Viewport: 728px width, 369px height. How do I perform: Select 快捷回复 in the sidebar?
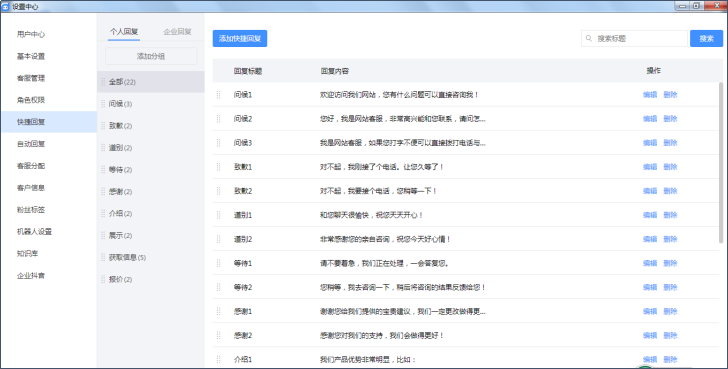tap(48, 122)
